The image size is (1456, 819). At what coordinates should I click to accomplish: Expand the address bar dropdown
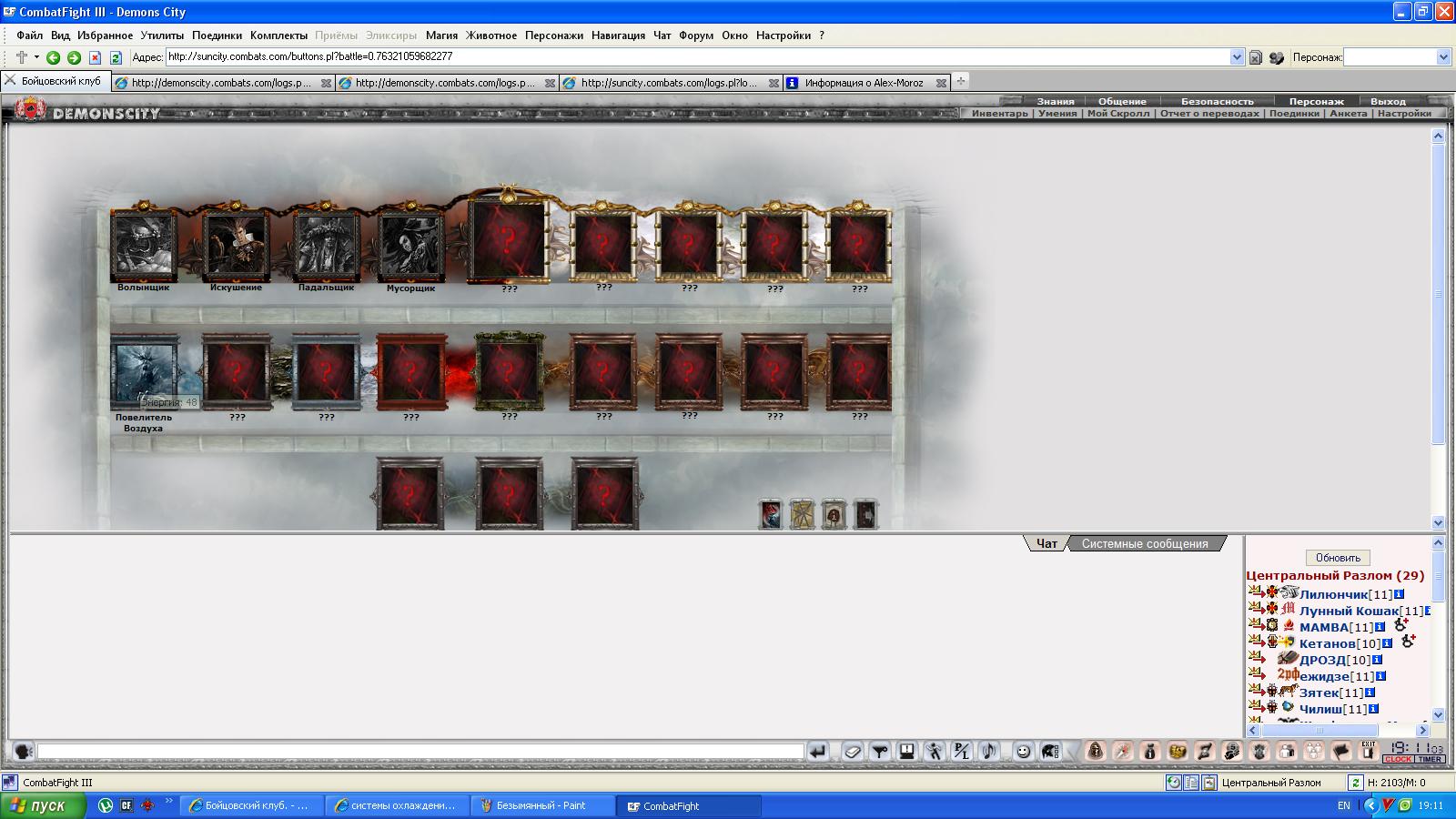pos(1237,57)
